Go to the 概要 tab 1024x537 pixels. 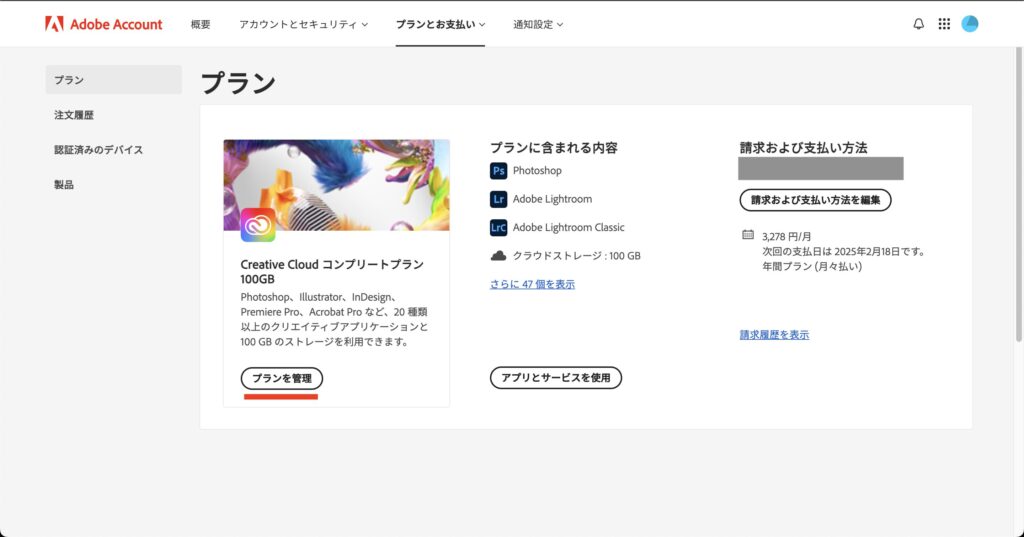(201, 24)
